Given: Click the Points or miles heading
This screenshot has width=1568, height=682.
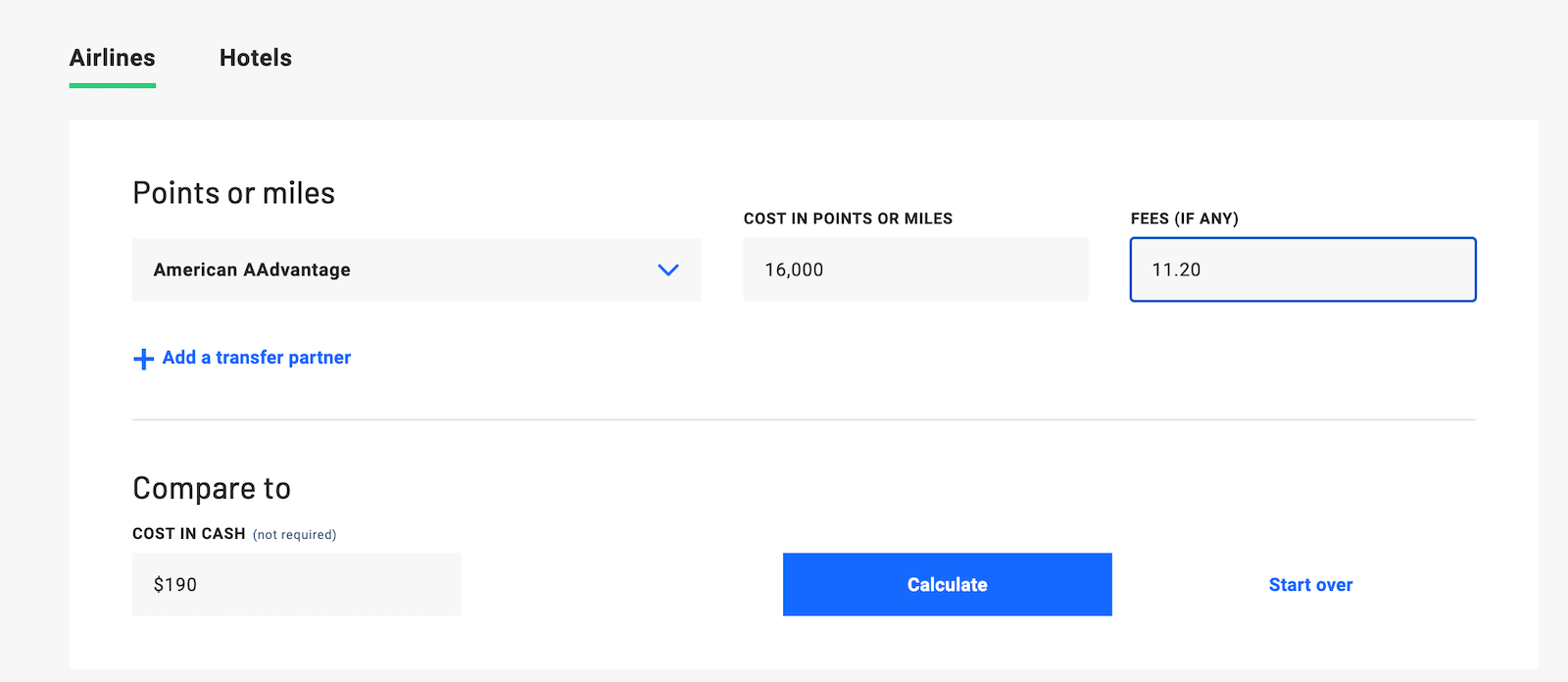Looking at the screenshot, I should click(x=233, y=193).
